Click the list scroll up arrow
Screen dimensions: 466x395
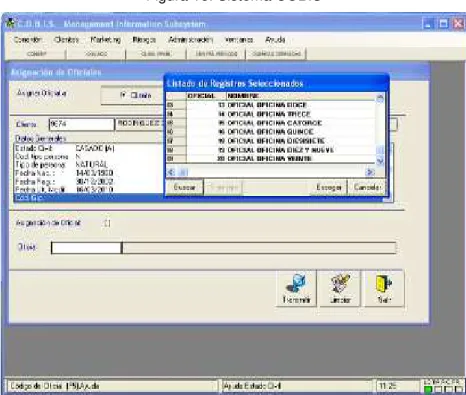380,98
